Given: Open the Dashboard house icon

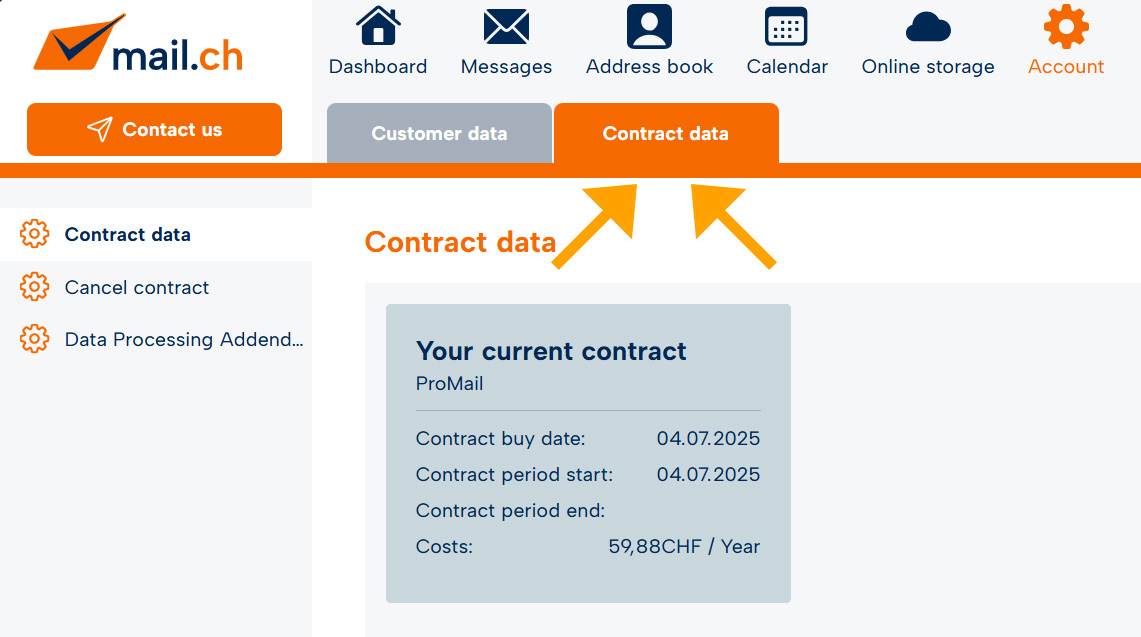Looking at the screenshot, I should click(378, 26).
